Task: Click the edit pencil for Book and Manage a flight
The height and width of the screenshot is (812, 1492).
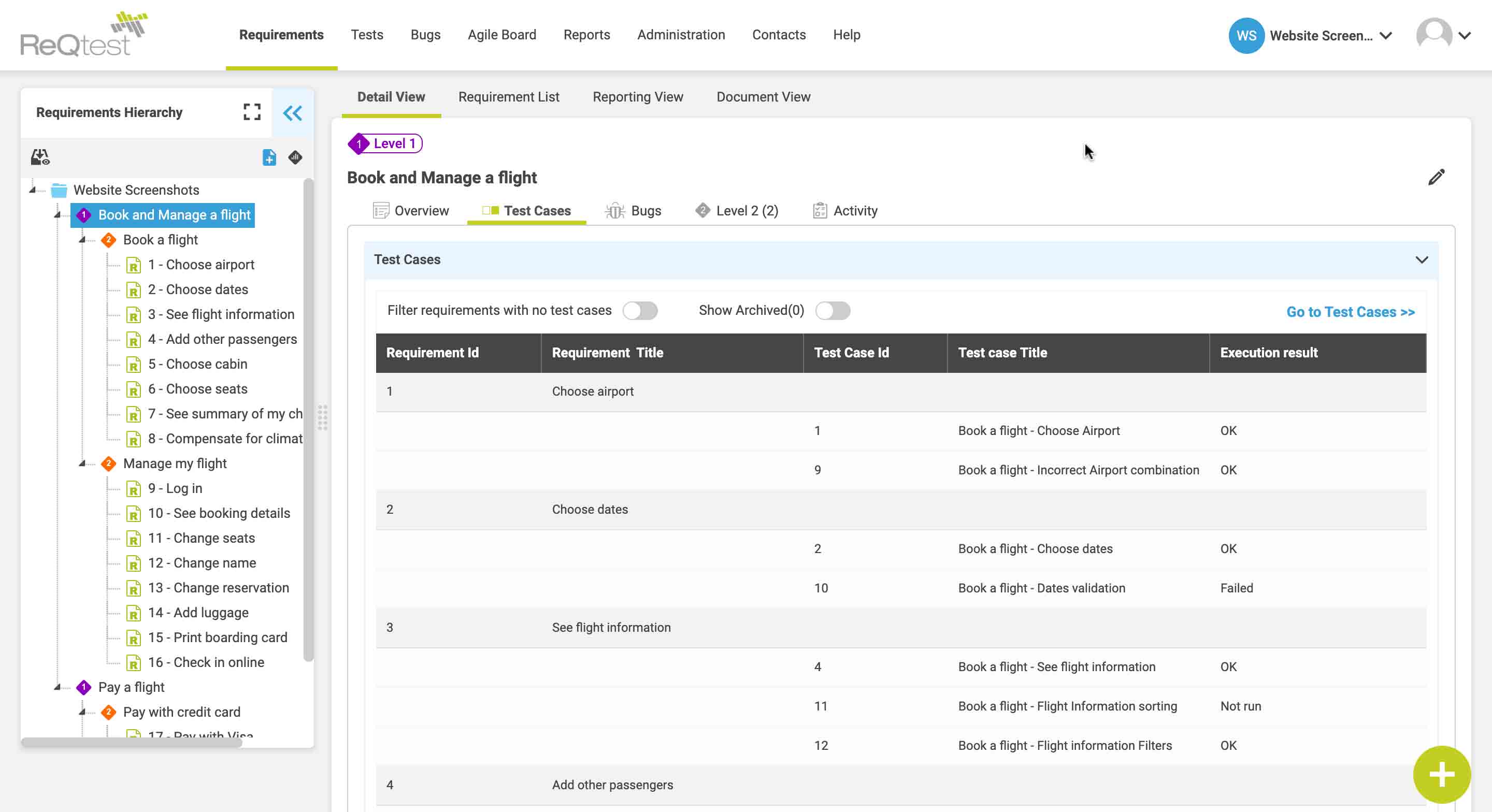Action: click(x=1437, y=177)
